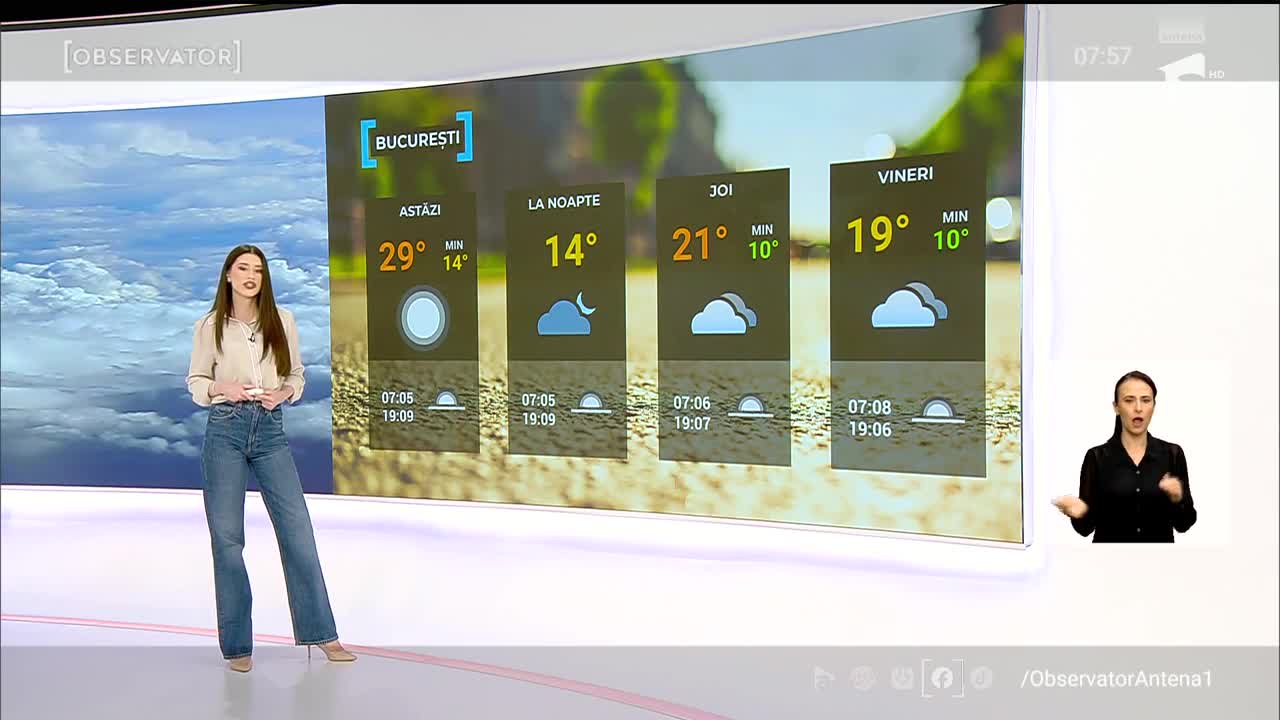Click the 14° temperature in LA NOAPTE card
This screenshot has width=1280, height=720.
coord(571,250)
